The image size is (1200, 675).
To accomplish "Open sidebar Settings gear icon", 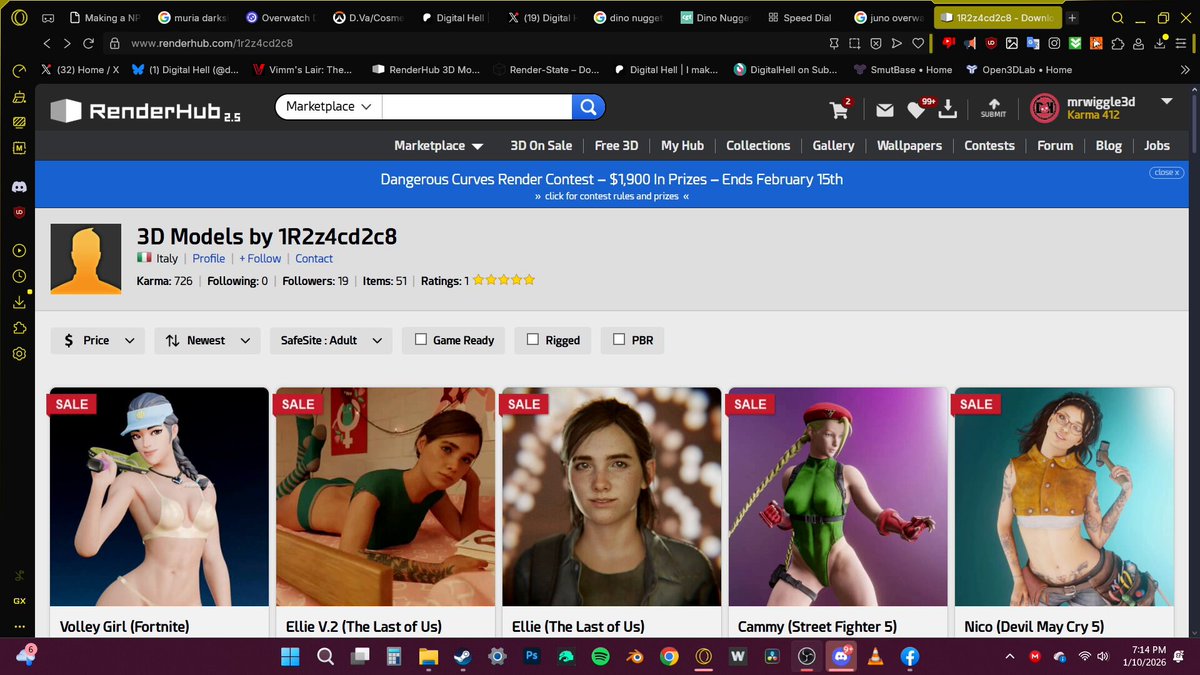I will (19, 354).
